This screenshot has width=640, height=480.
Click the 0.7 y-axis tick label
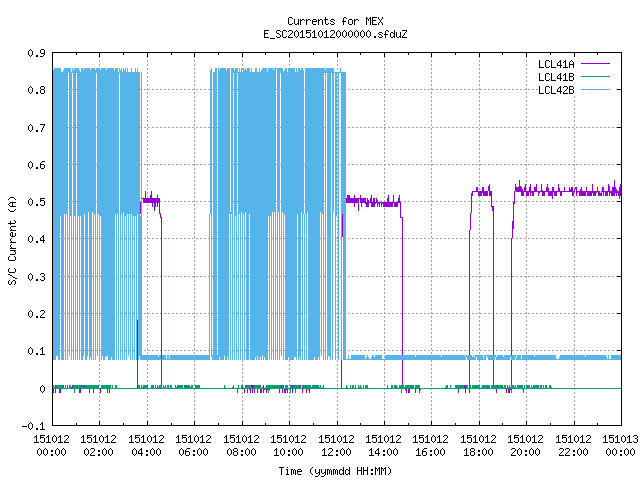click(36, 128)
